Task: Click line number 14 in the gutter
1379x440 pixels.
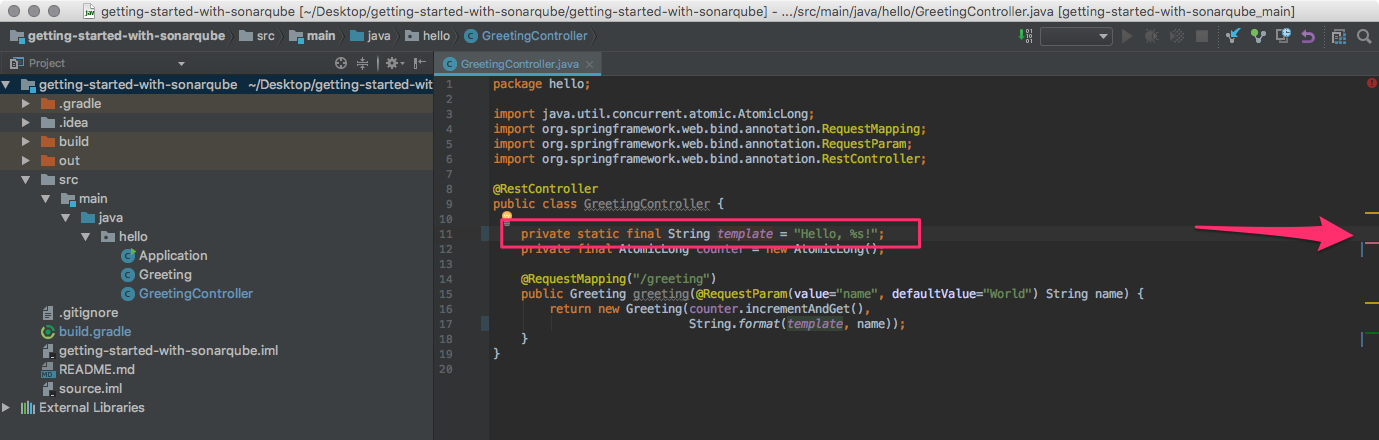Action: 446,279
